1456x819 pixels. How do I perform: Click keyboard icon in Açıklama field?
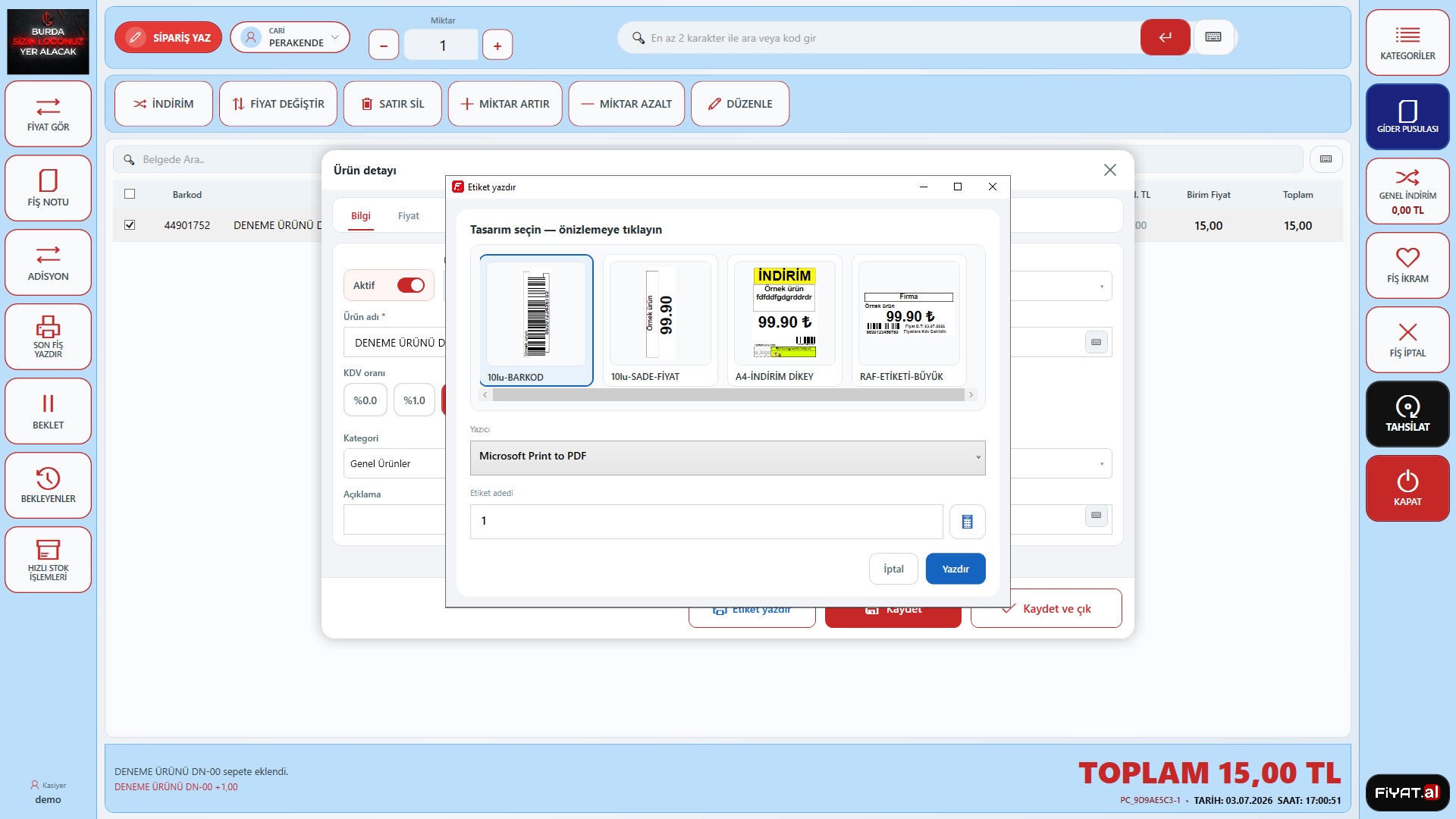coord(1096,516)
